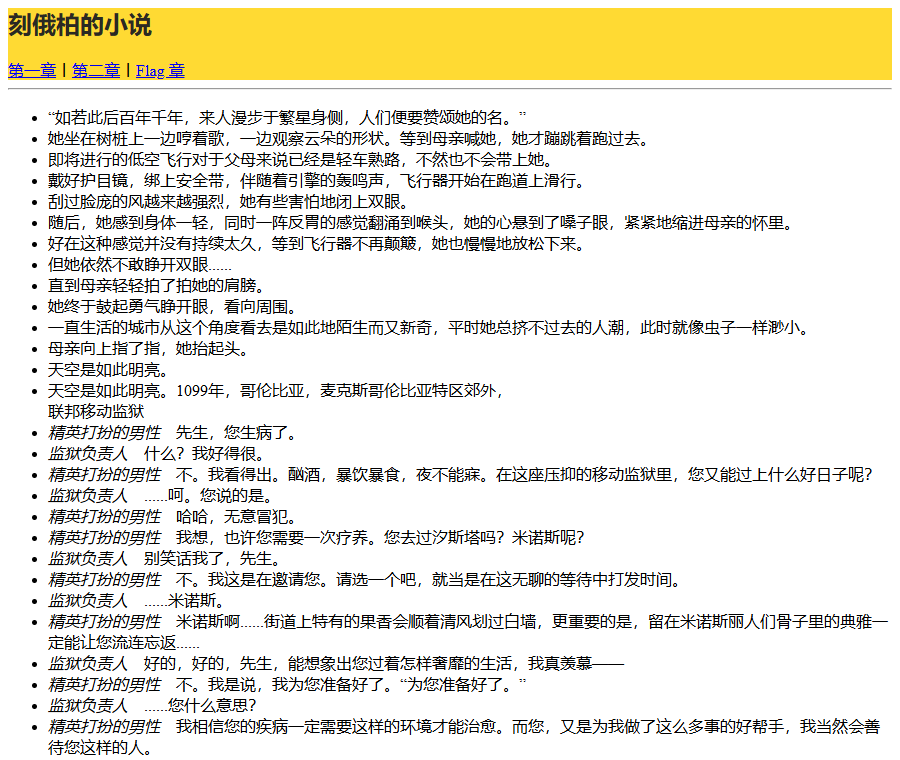The image size is (900, 760).
Task: Click the line 什么？我好得很
Action: point(156,454)
